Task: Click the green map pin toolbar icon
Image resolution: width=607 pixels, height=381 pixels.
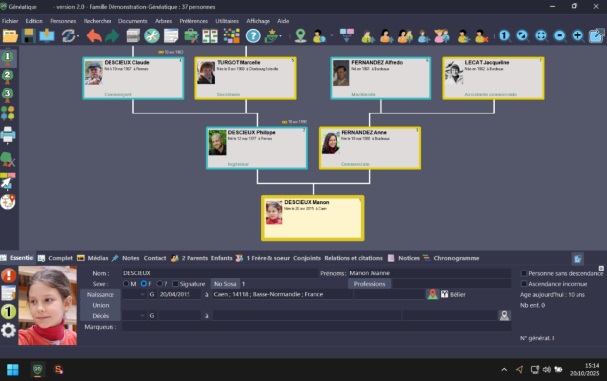Action: [300, 36]
